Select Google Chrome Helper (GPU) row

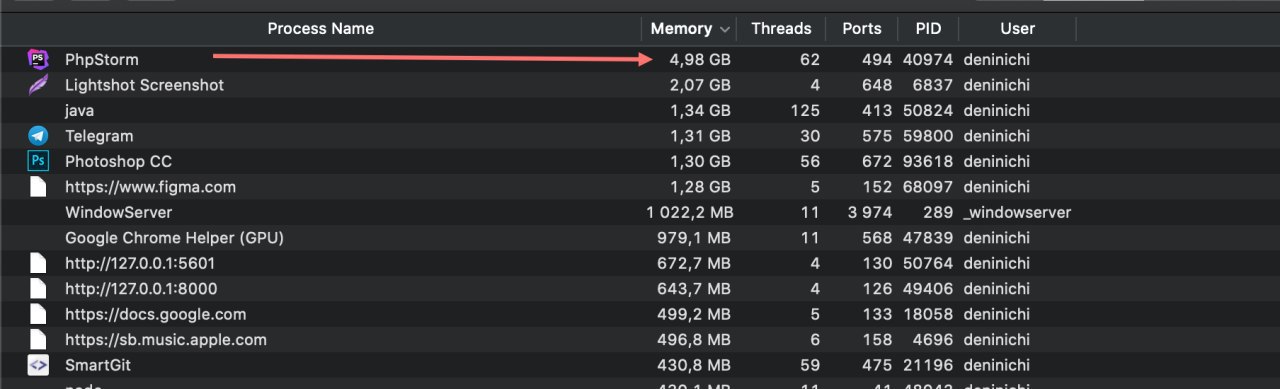pos(640,238)
